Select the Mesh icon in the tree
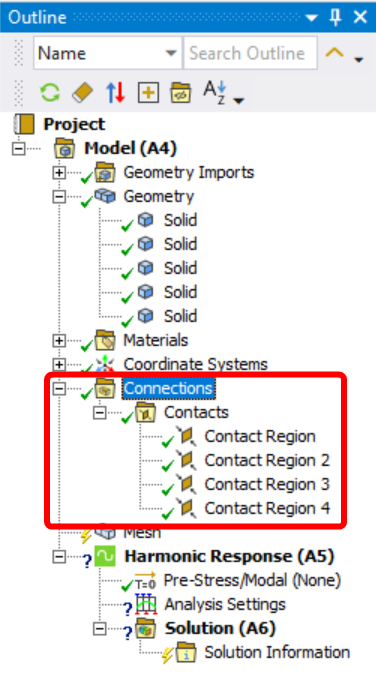Image resolution: width=376 pixels, height=691 pixels. coord(105,533)
